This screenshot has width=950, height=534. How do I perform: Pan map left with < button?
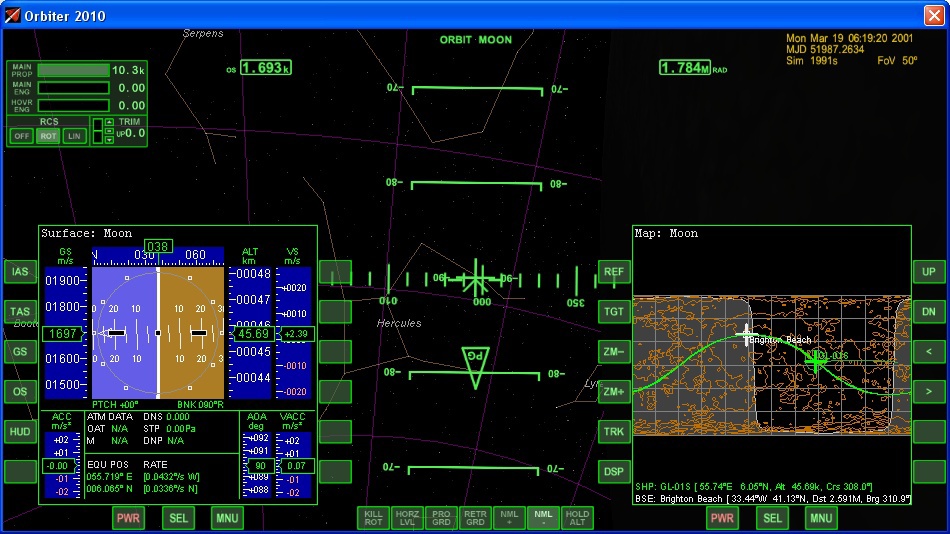929,352
